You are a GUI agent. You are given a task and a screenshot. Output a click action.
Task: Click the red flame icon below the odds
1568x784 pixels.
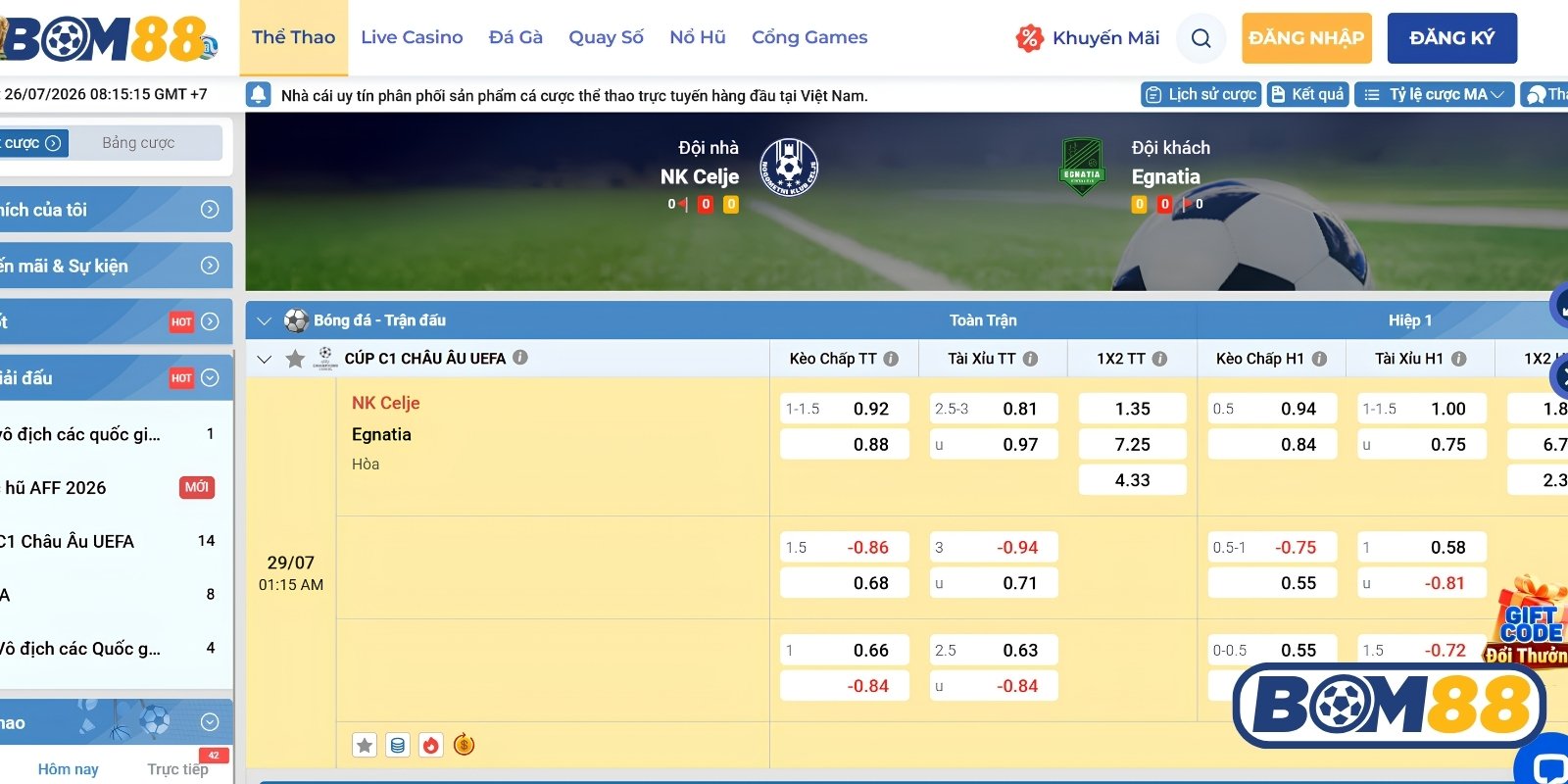(431, 745)
